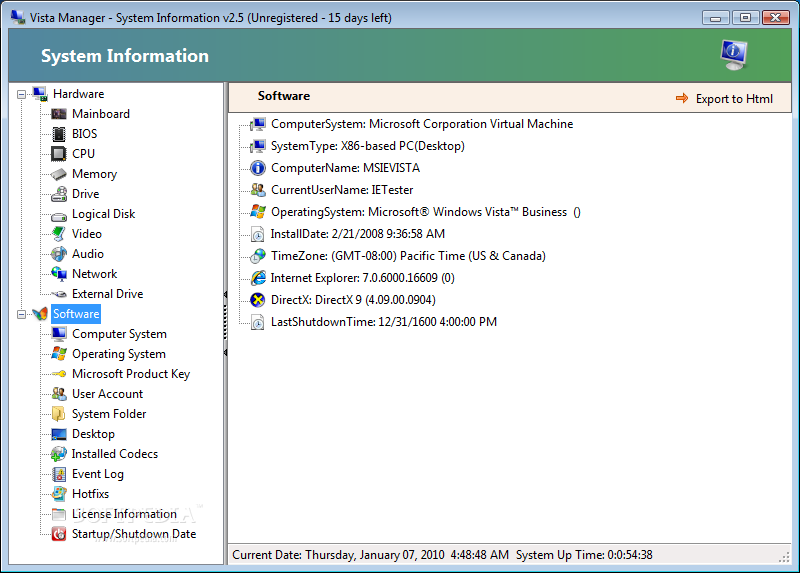The height and width of the screenshot is (573, 800).
Task: Click the orange Export arrow icon
Action: 682,98
